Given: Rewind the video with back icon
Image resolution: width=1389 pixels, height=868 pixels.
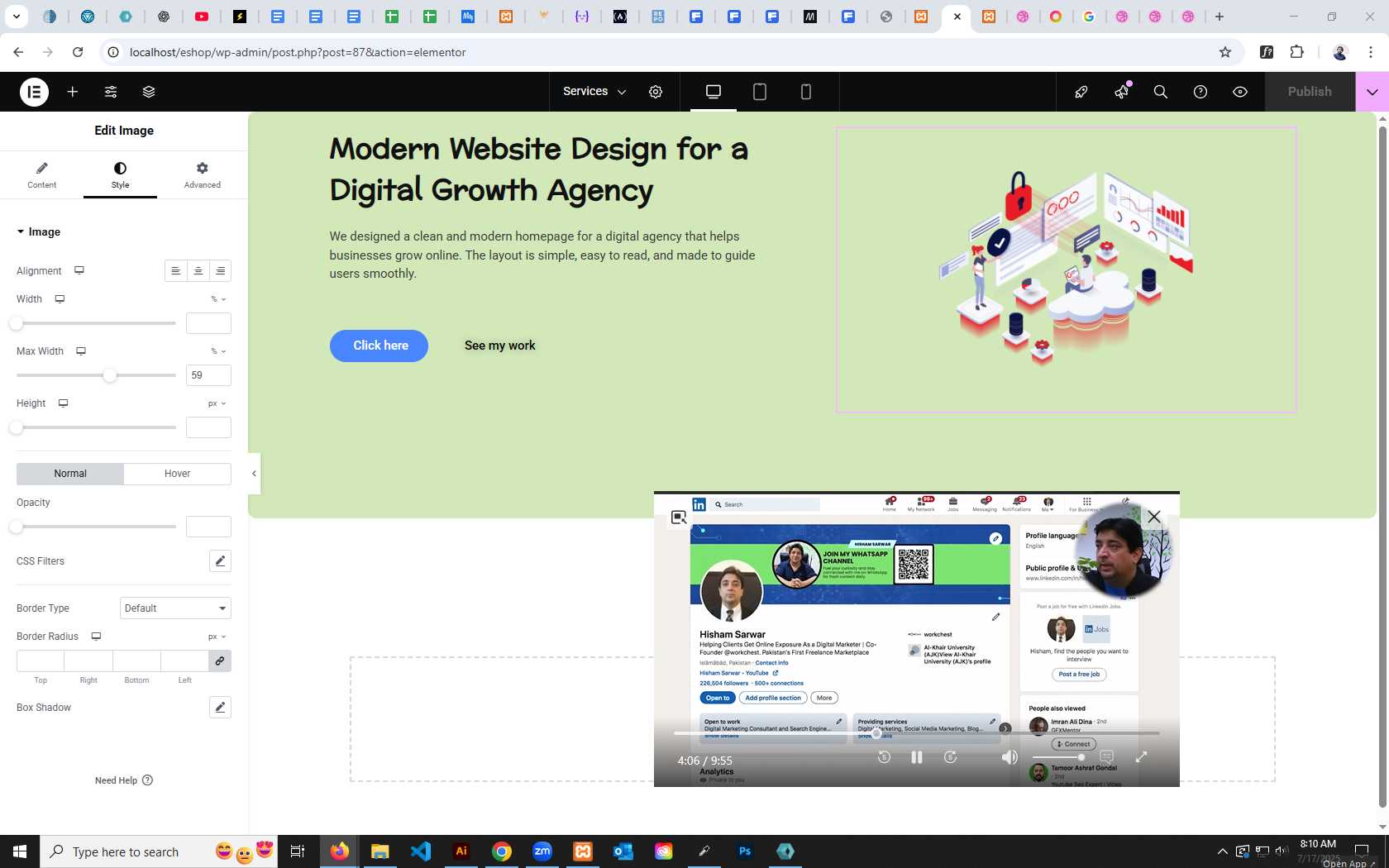Looking at the screenshot, I should click(884, 757).
